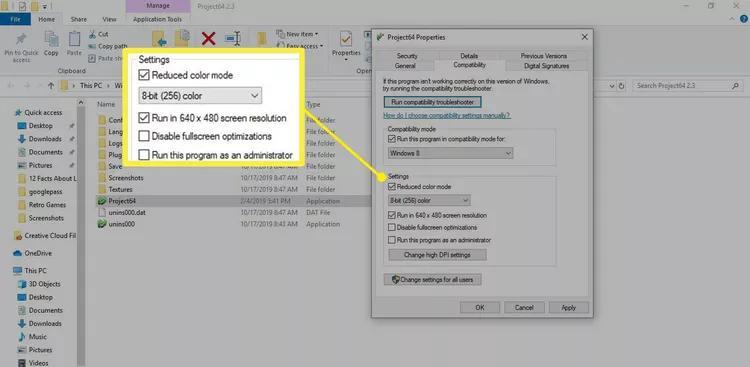Open the Application Tools tab
The width and height of the screenshot is (750, 367).
[157, 20]
